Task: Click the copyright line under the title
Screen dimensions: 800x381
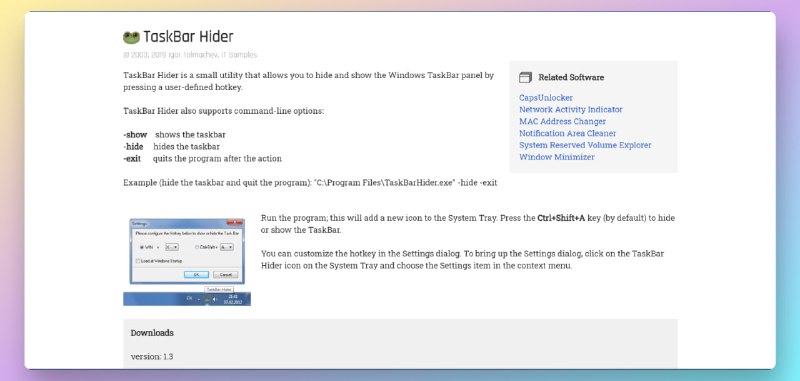Action: [x=190, y=55]
